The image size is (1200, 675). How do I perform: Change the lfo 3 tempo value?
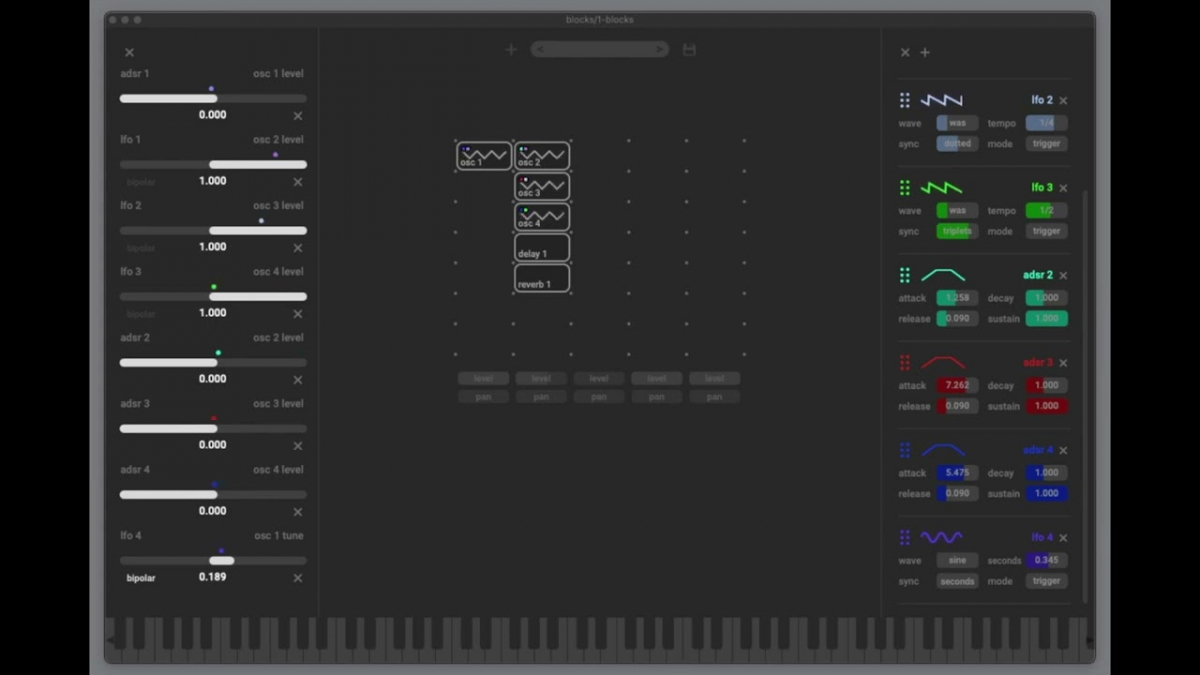[x=1046, y=210]
